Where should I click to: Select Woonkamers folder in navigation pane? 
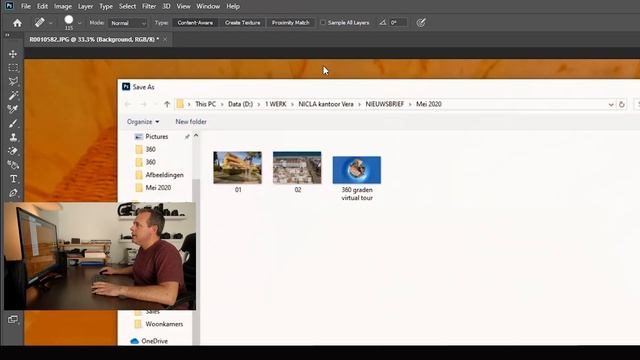coord(159,324)
